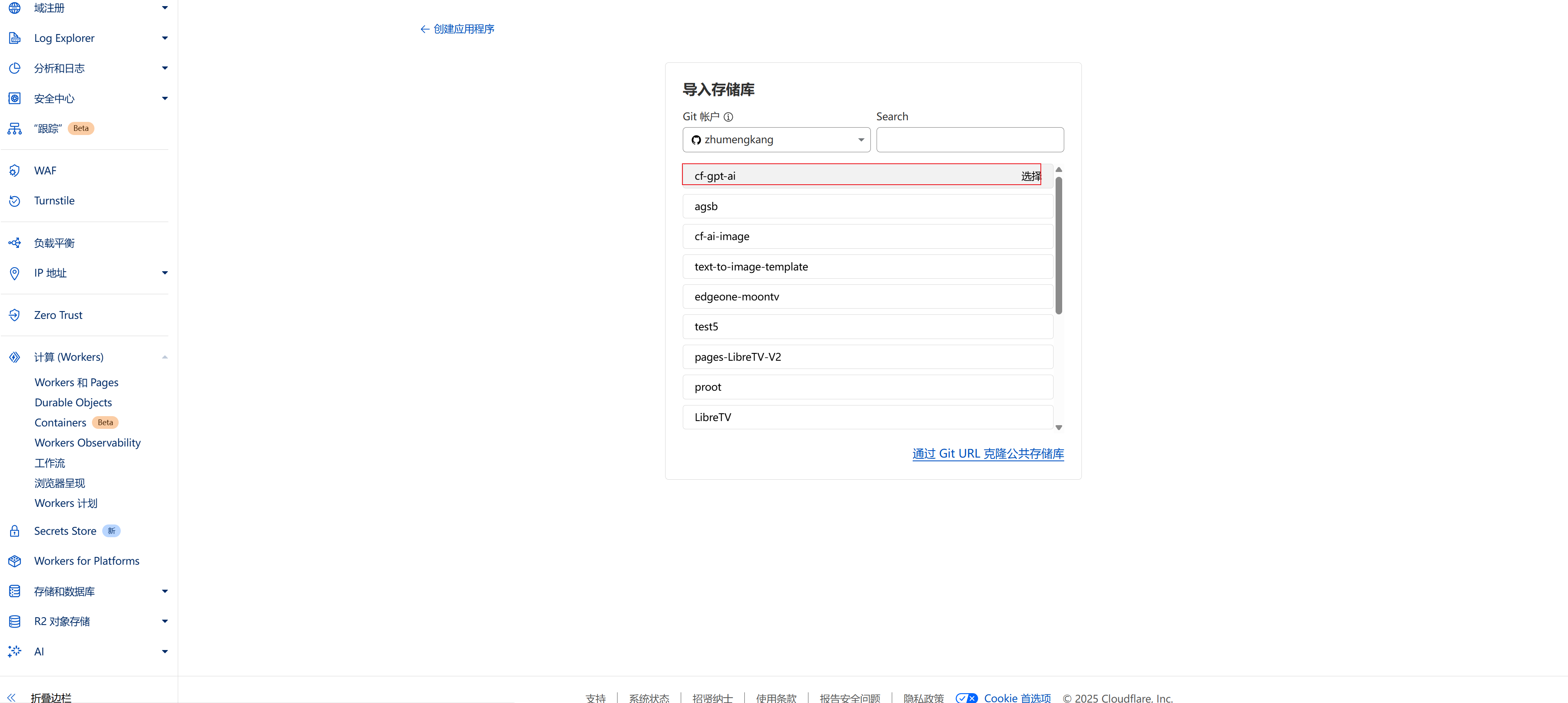Screen dimensions: 1568x703
Task: Collapse the 计算 (Workers) section arrow
Action: tap(164, 357)
